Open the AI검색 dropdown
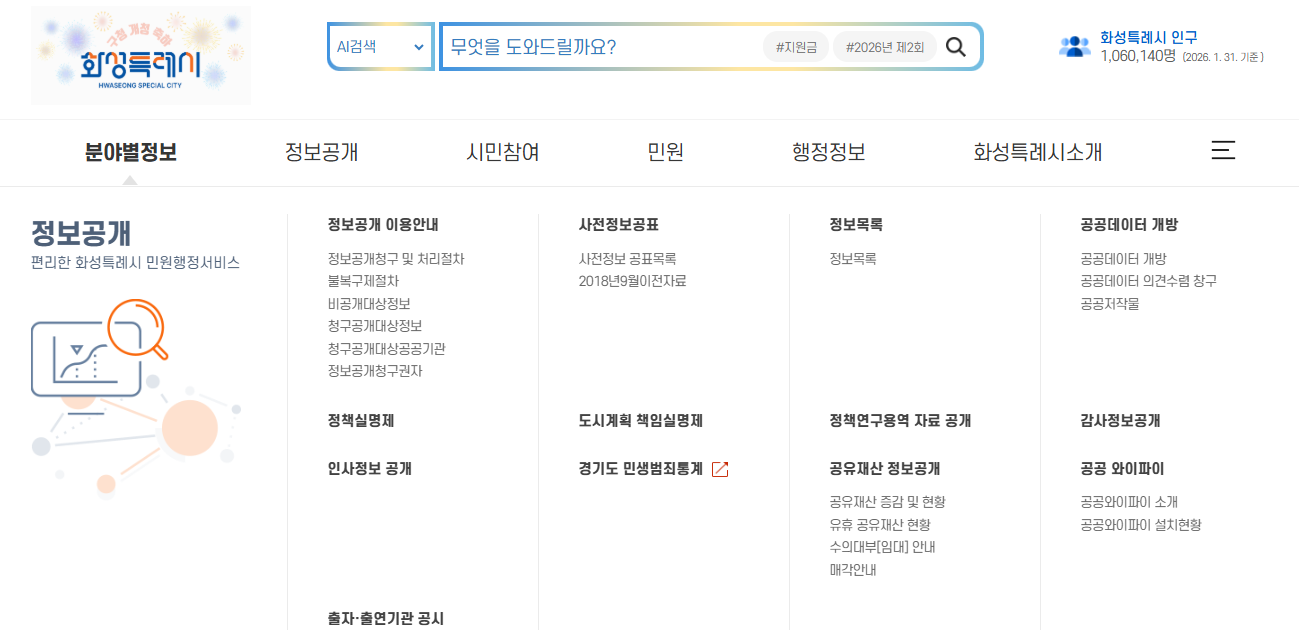Screen dimensions: 1299x634 click(x=379, y=46)
